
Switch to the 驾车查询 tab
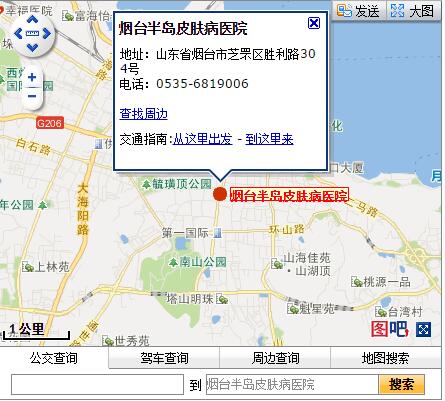(x=164, y=358)
